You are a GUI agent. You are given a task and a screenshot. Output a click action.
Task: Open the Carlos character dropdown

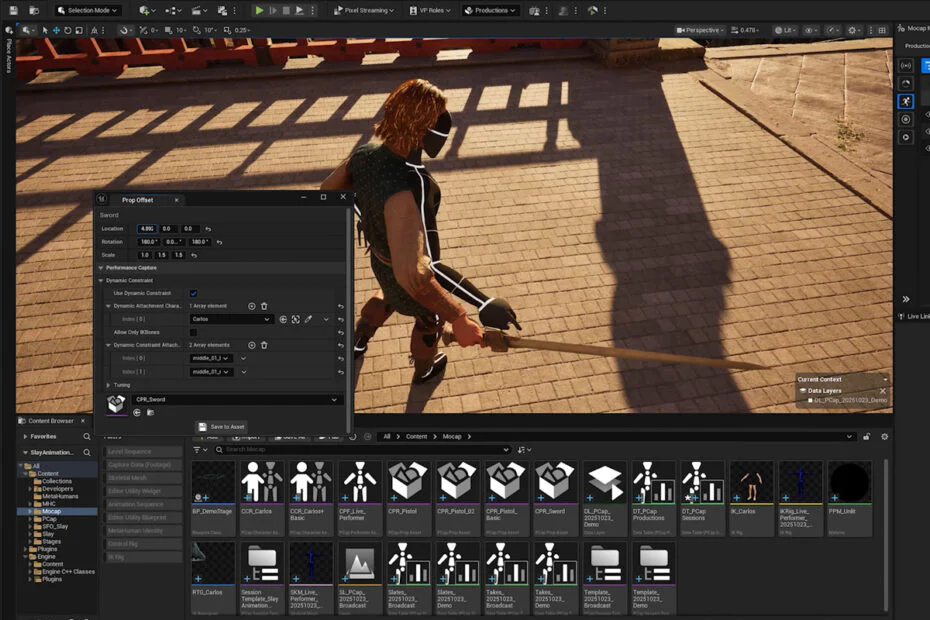pos(230,319)
